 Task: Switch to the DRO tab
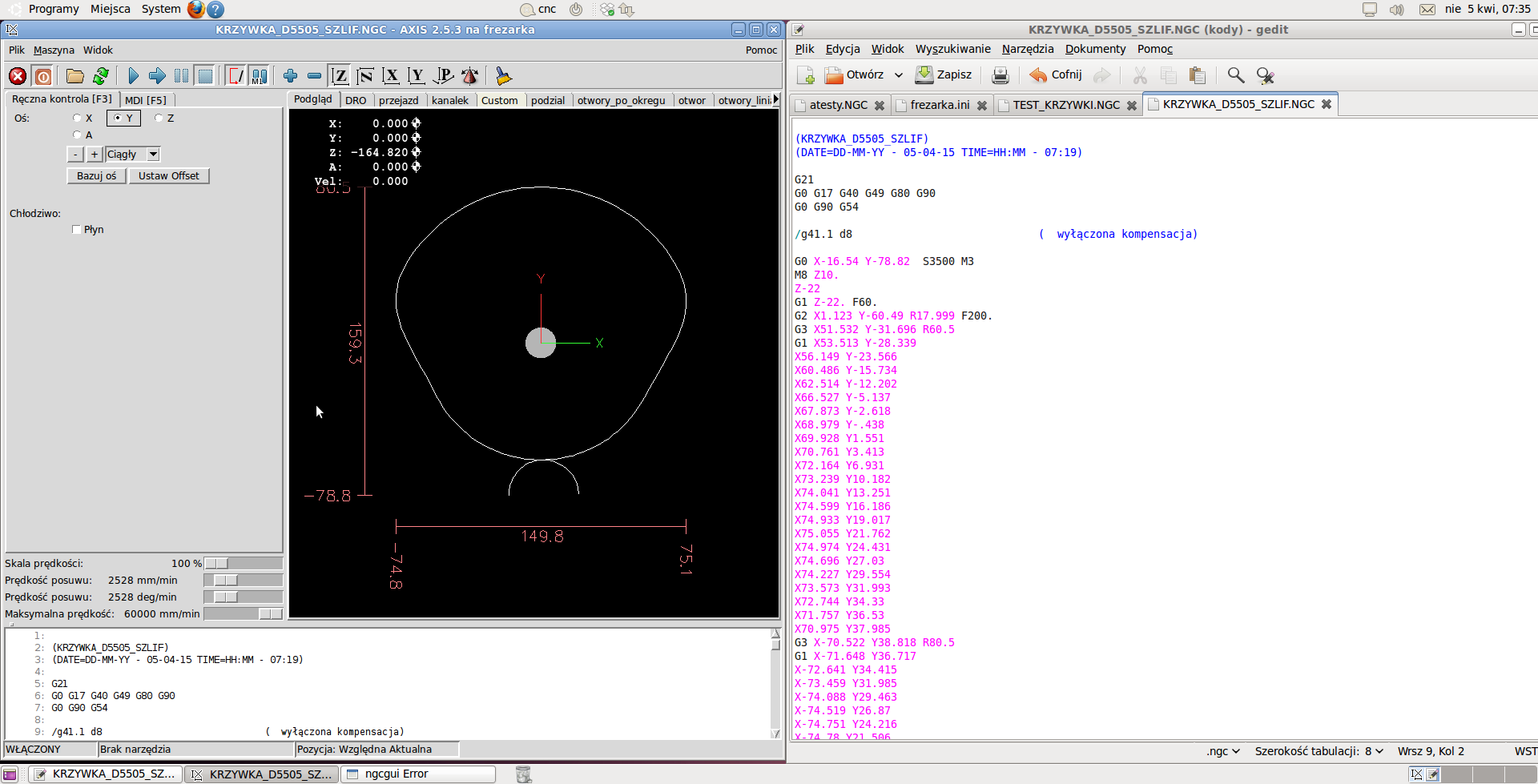356,100
